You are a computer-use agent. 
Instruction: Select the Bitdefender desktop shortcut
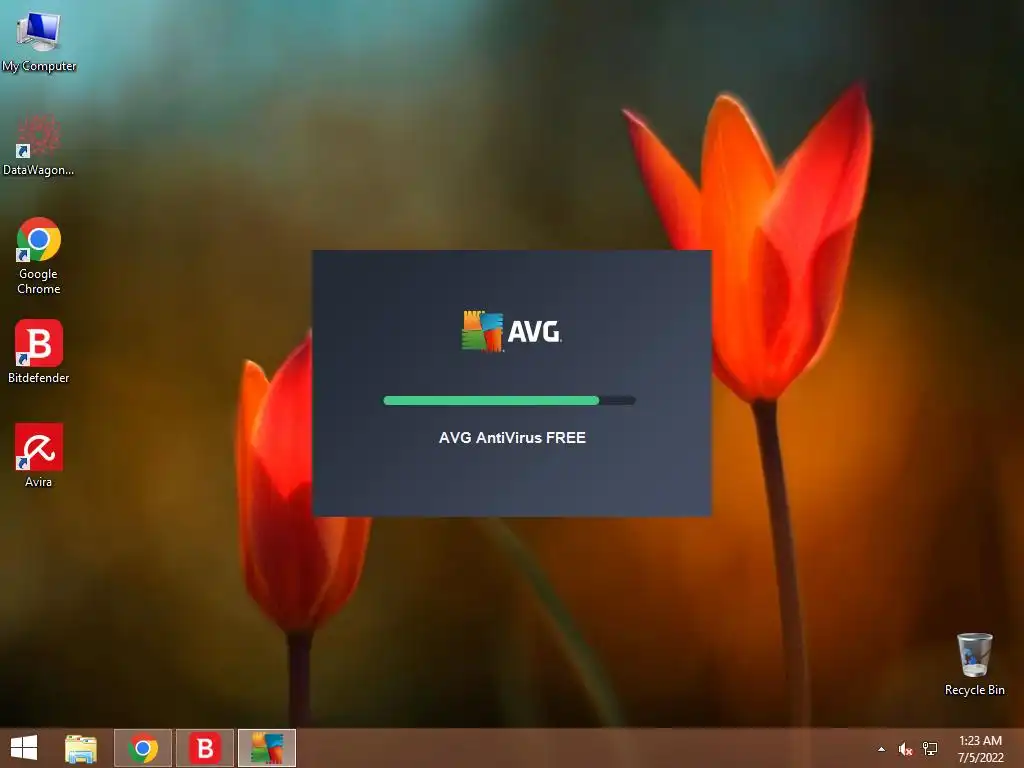pos(39,351)
